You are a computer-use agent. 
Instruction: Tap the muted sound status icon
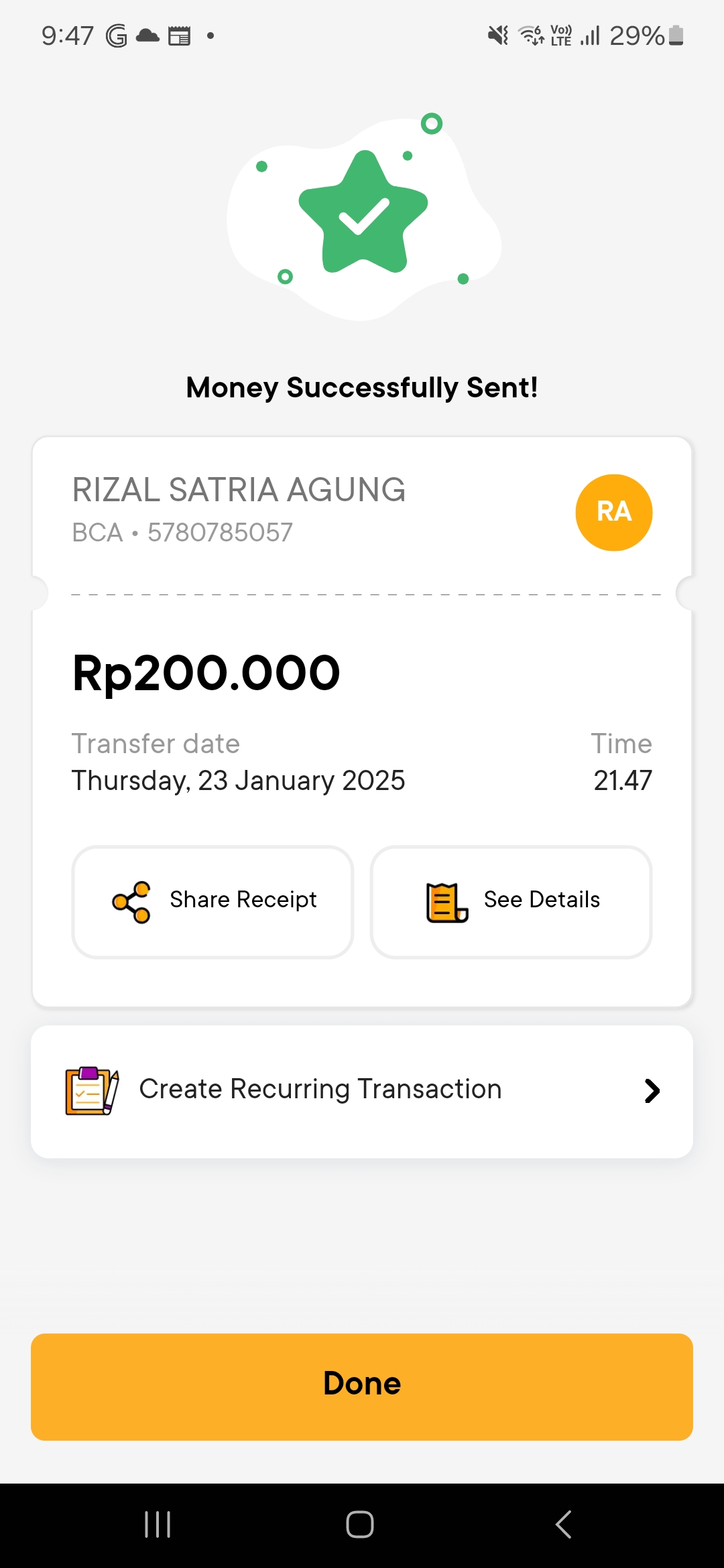coord(498,36)
